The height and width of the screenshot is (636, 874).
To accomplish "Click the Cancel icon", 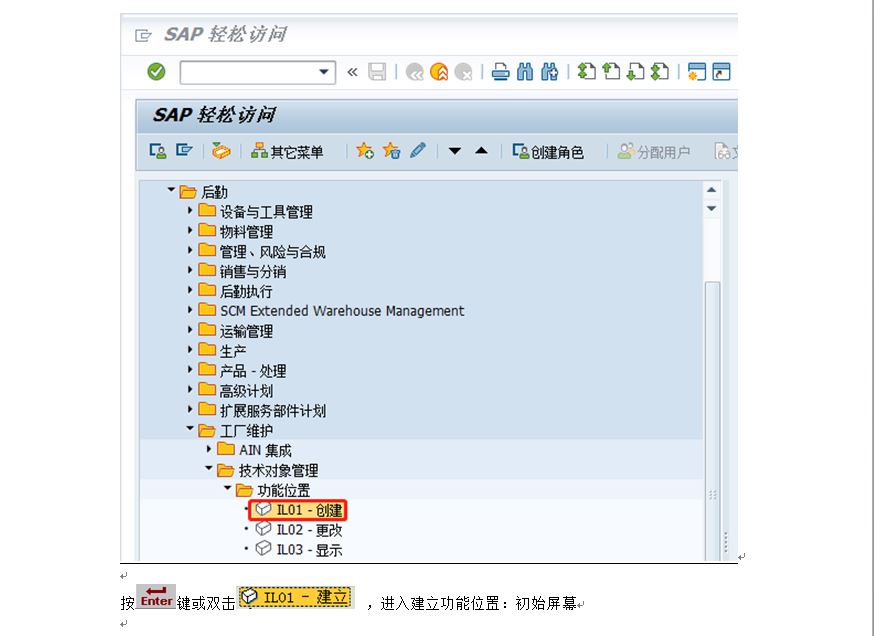I will pyautogui.click(x=464, y=72).
